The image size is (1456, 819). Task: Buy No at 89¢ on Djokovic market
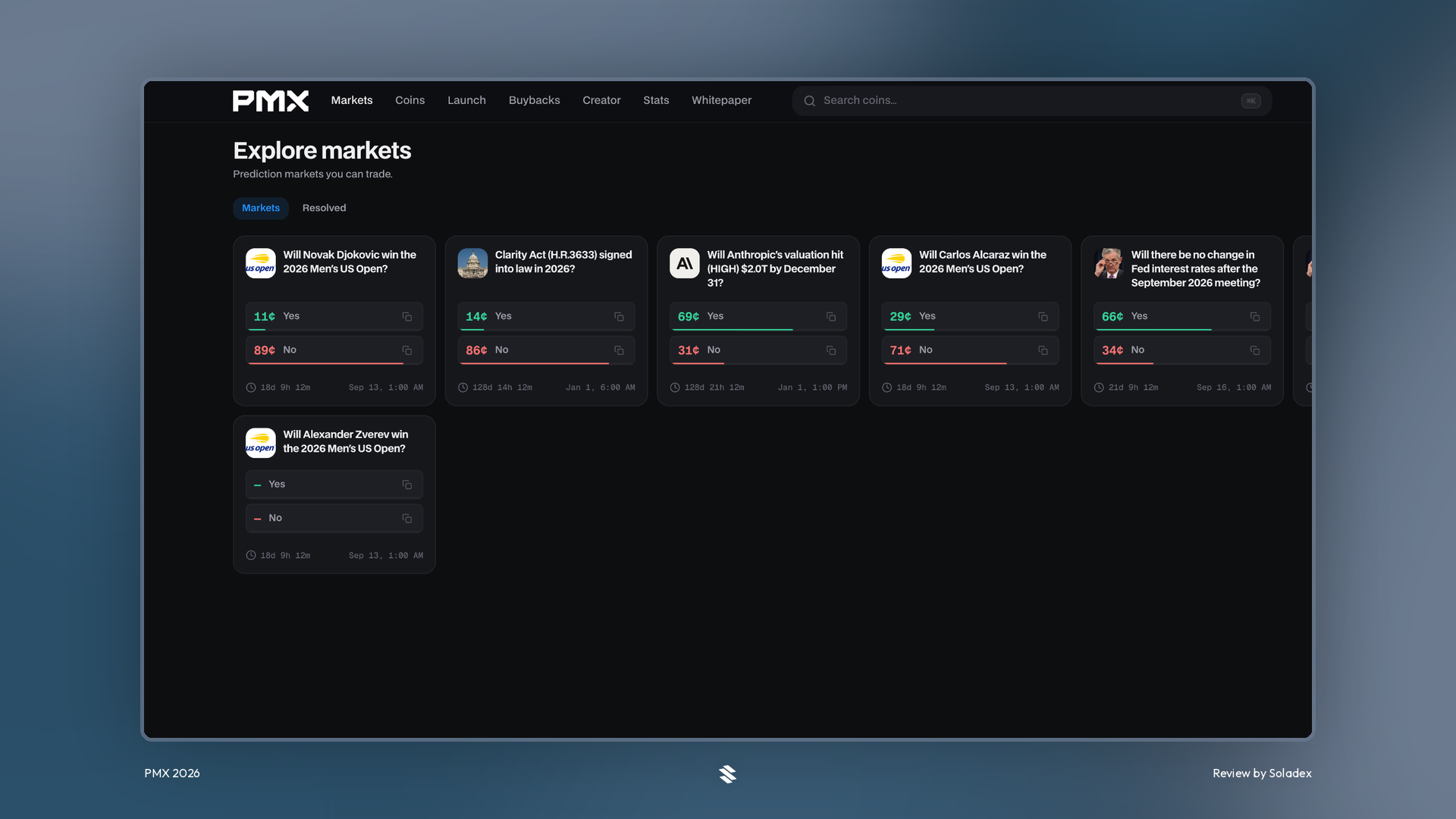(334, 350)
